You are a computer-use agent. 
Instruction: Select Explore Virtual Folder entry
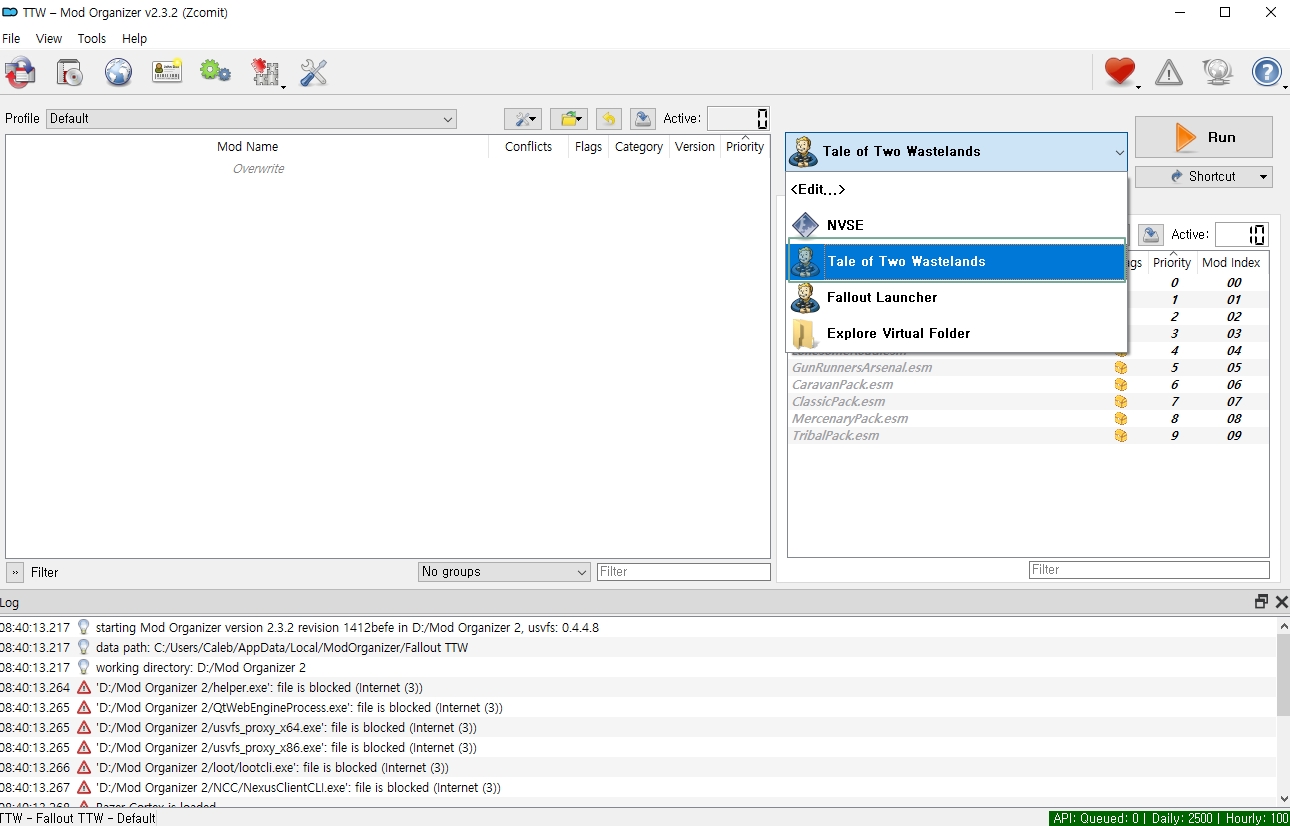coord(957,333)
